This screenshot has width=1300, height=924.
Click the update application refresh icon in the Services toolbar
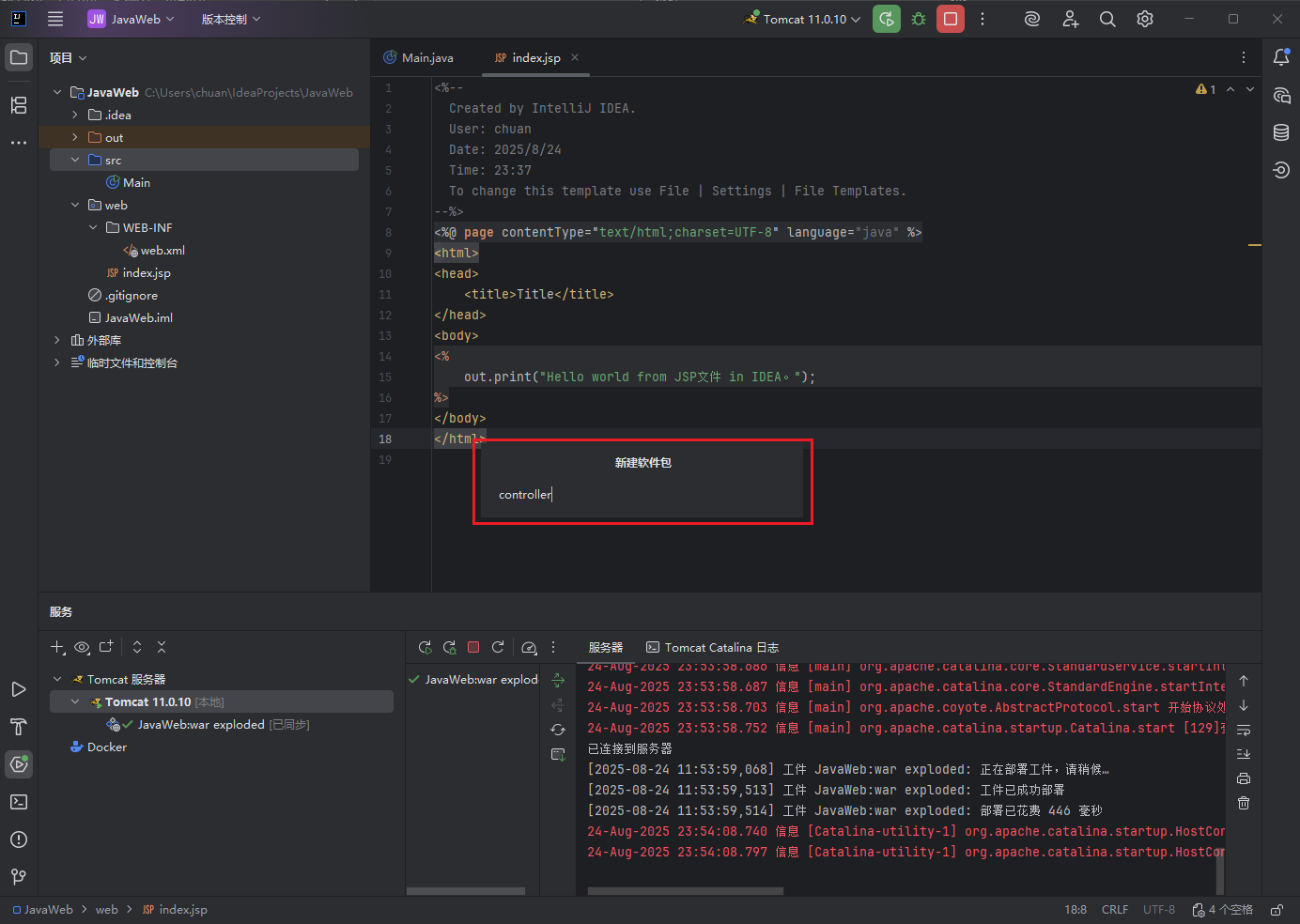498,647
